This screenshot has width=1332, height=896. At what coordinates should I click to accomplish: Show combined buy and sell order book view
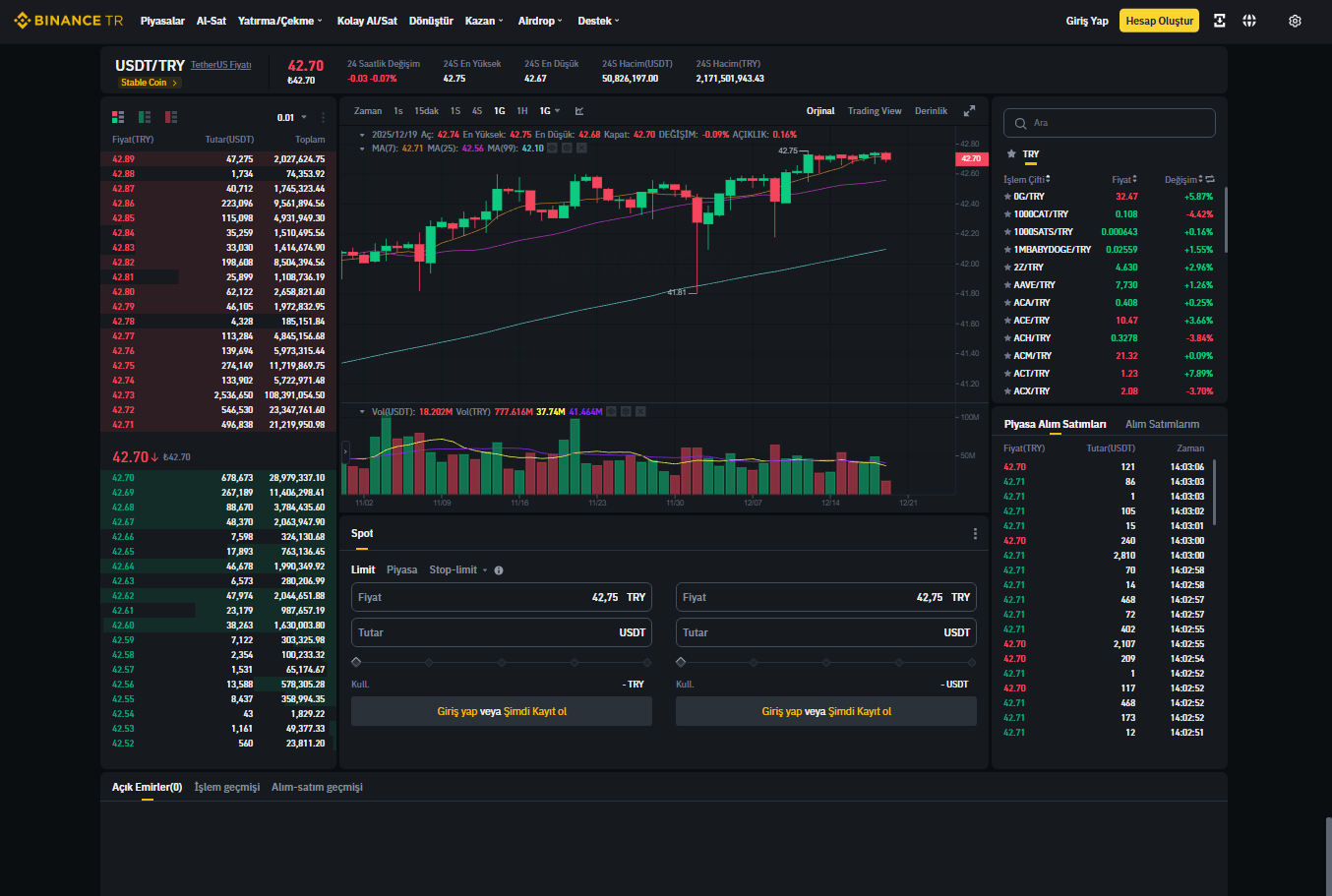118,117
